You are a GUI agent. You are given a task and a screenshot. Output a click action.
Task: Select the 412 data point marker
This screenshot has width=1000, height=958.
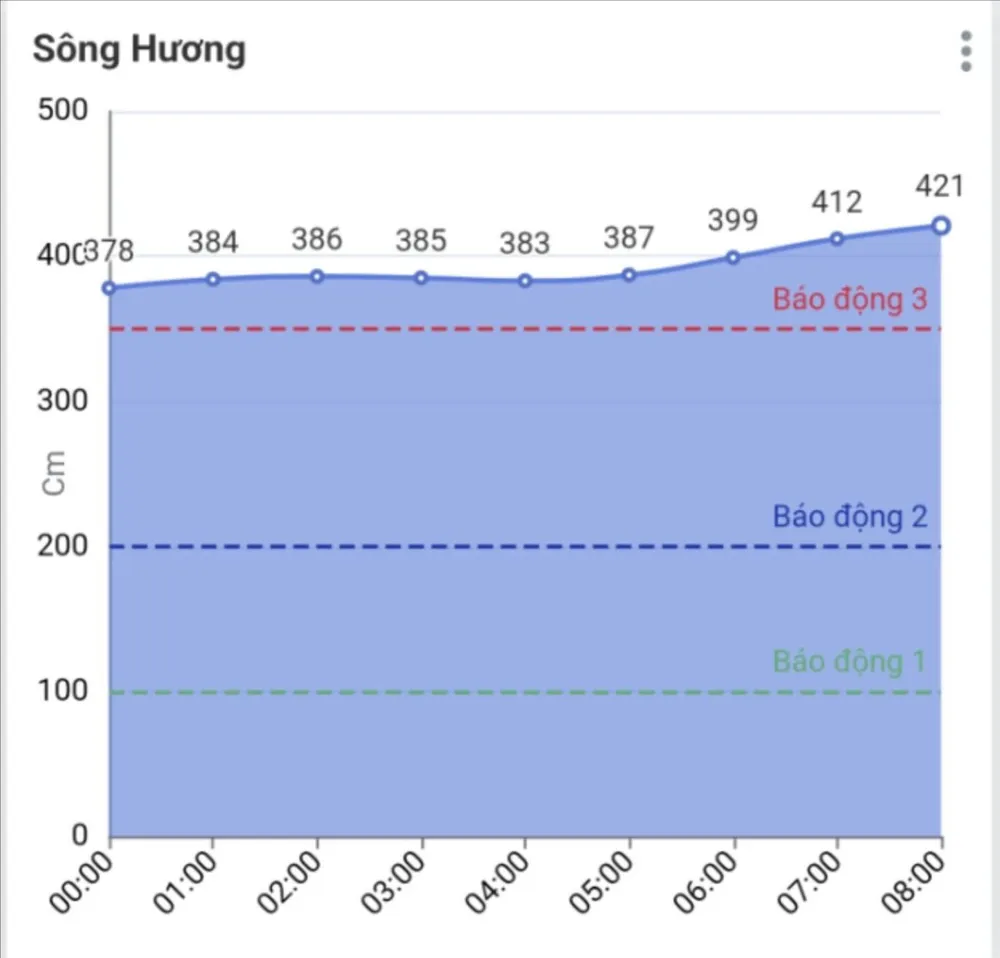835,238
